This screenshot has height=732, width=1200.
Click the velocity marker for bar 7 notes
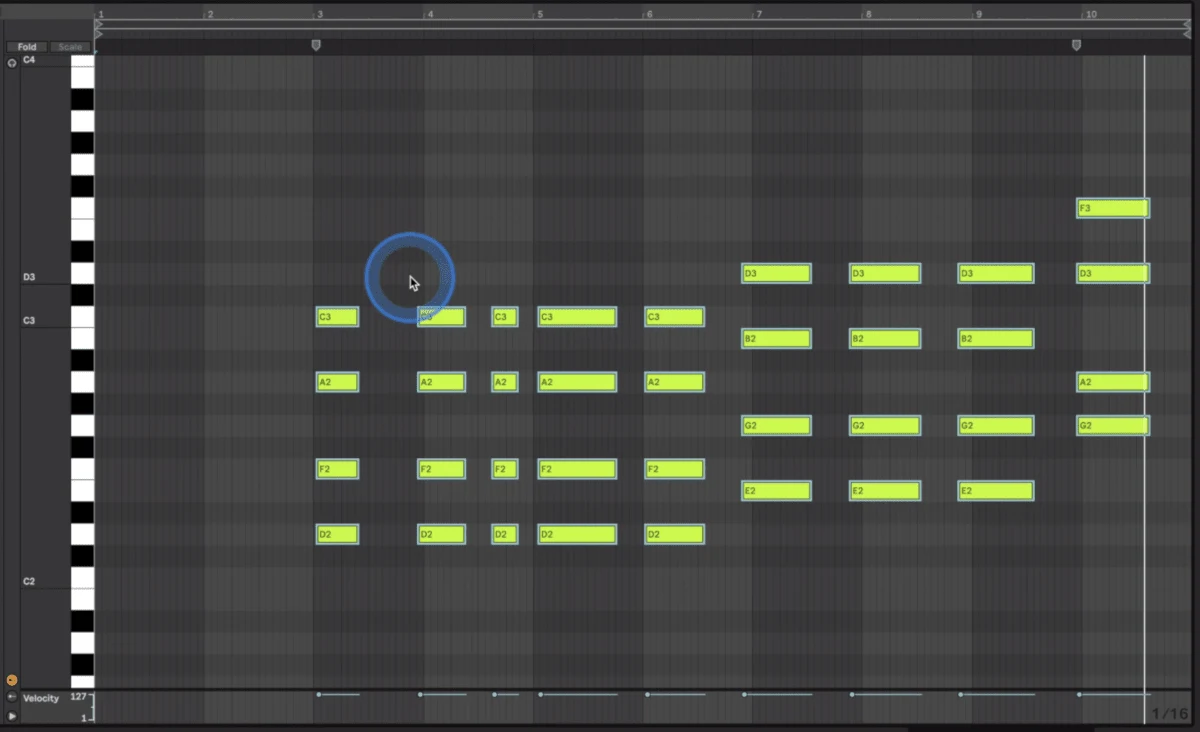click(x=744, y=694)
